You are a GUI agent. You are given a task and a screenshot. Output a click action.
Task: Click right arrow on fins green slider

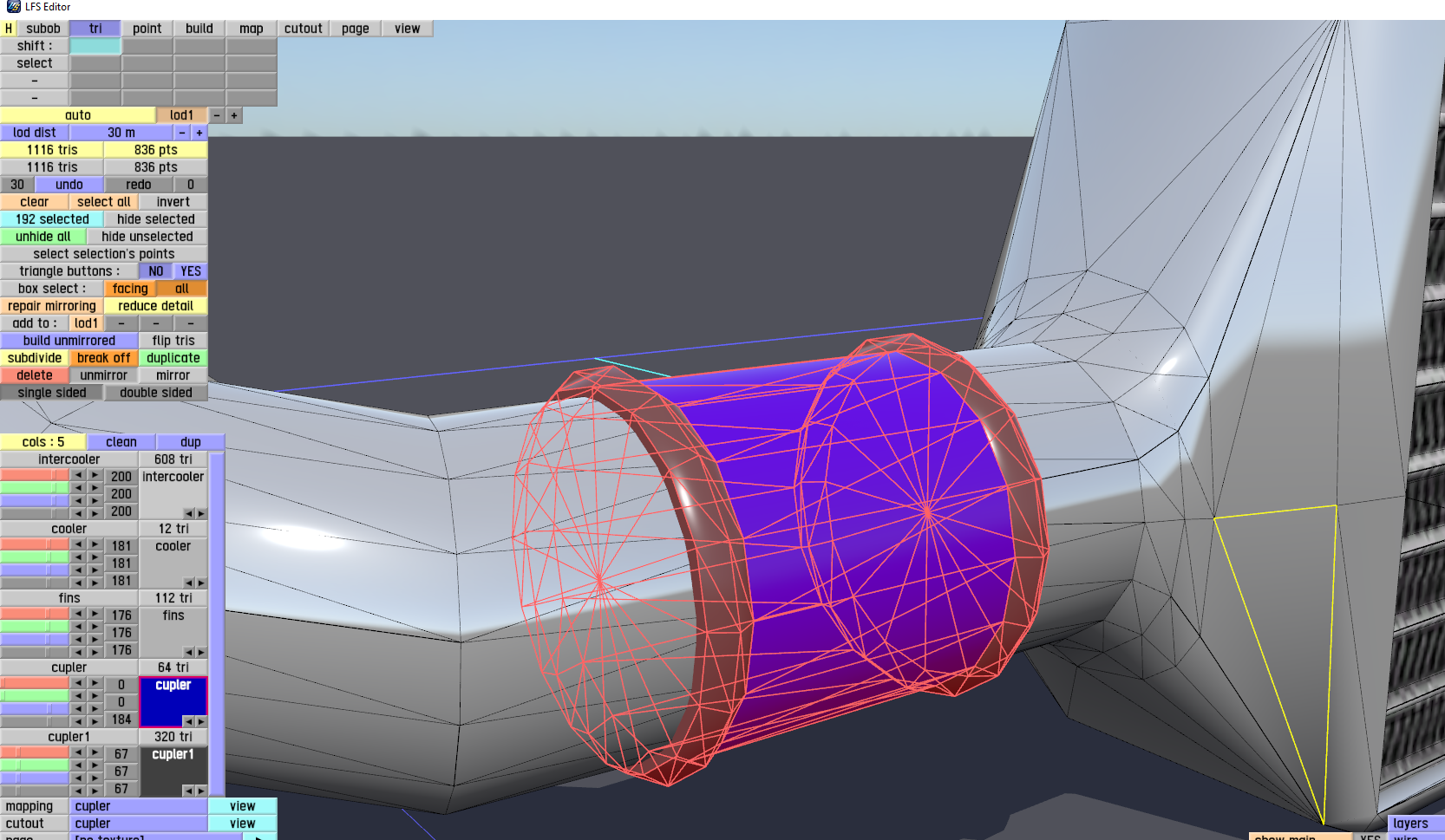pos(95,627)
